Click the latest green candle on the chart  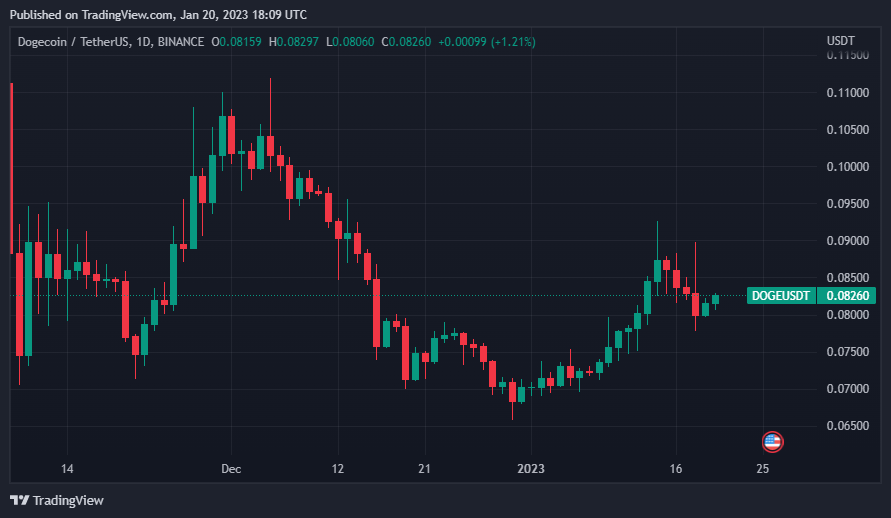[715, 300]
